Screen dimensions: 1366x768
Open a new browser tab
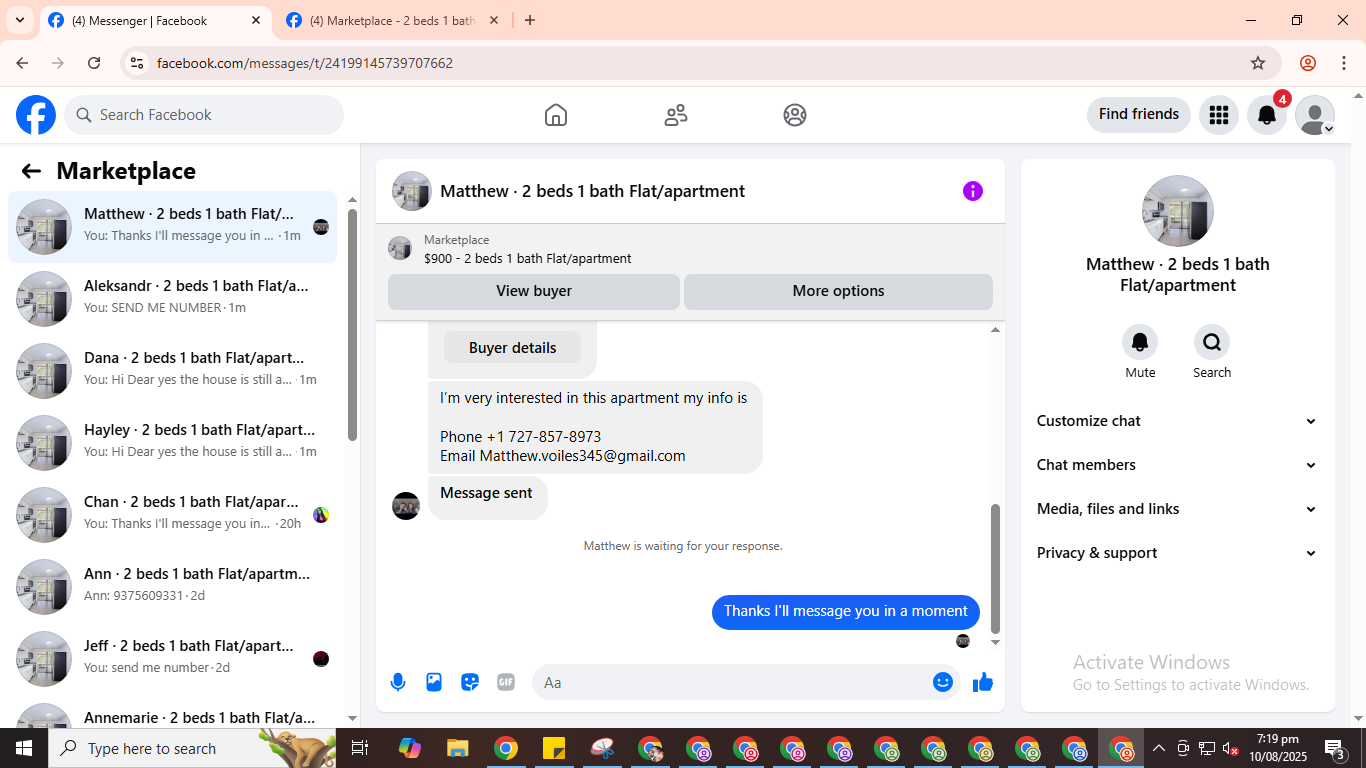530,20
